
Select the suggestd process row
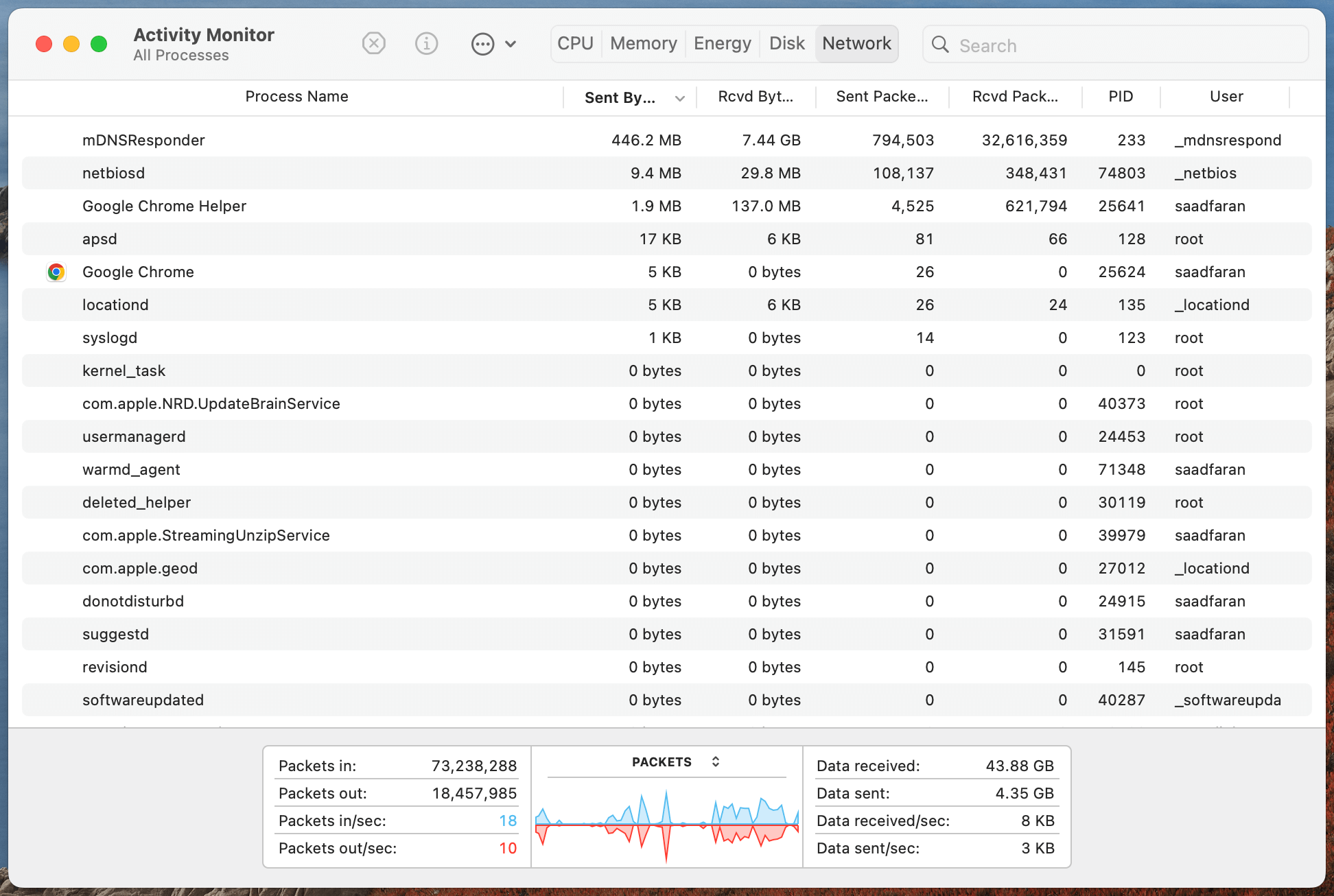[667, 634]
